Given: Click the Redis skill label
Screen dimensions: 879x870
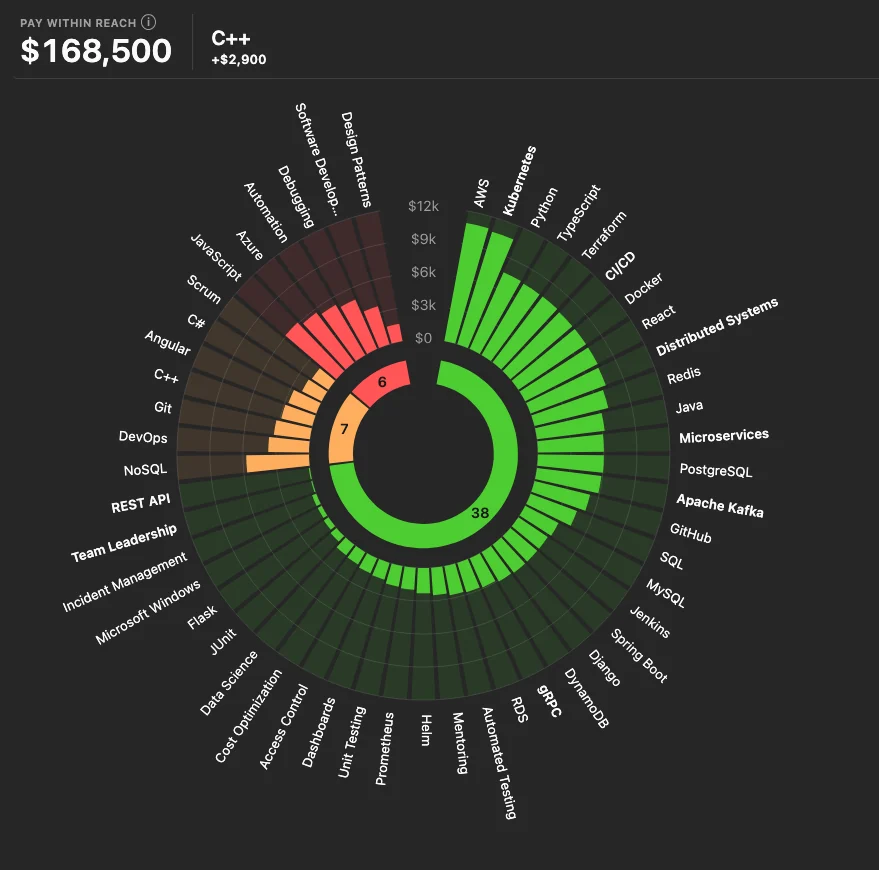Looking at the screenshot, I should (x=684, y=376).
